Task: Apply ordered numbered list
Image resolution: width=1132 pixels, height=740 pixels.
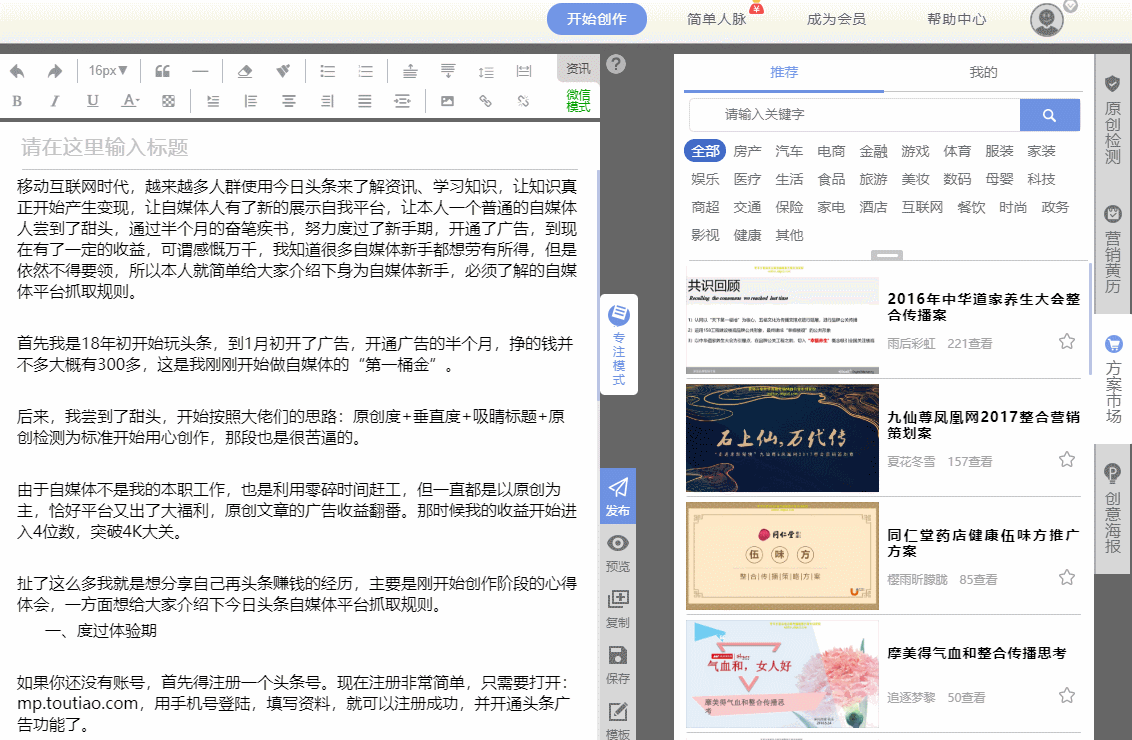Action: tap(365, 71)
